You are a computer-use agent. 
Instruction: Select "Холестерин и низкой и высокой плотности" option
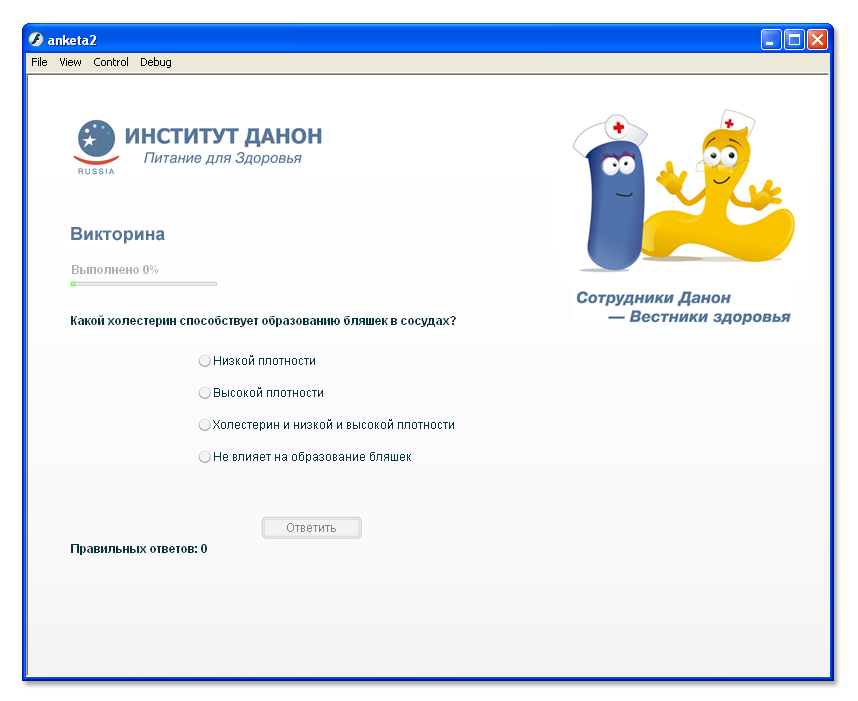(x=204, y=424)
